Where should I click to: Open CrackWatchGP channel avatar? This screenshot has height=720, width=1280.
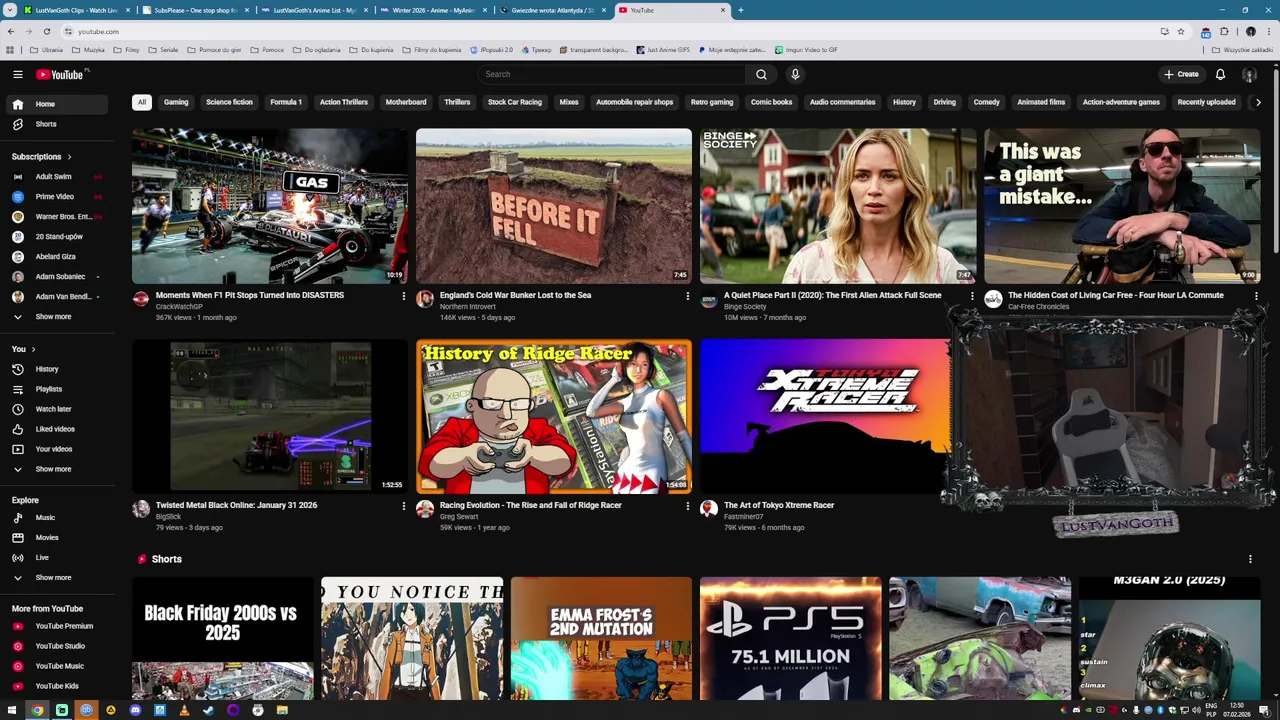[x=141, y=299]
